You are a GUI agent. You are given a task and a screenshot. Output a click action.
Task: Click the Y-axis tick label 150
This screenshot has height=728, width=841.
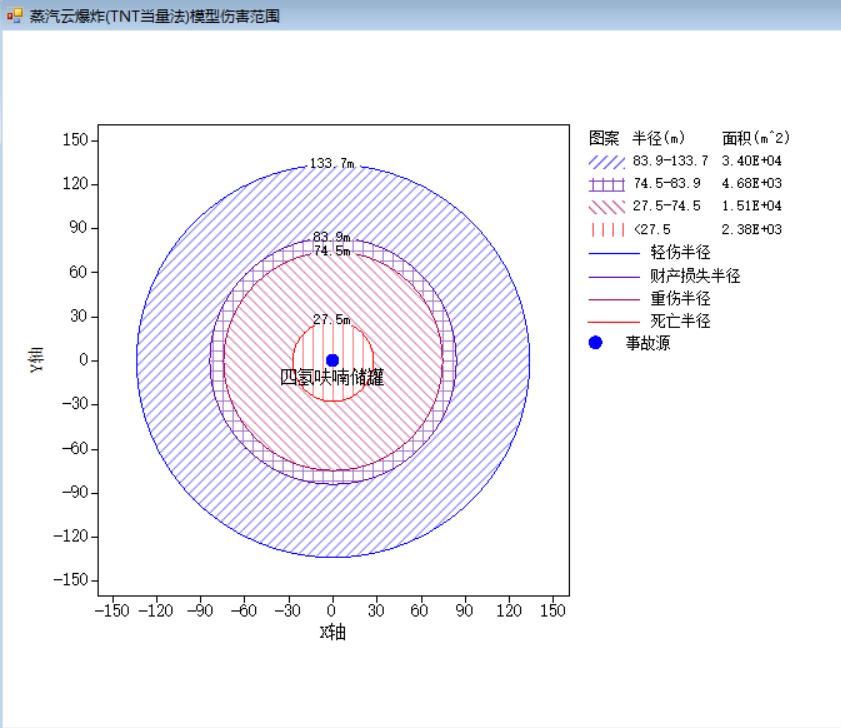point(75,140)
